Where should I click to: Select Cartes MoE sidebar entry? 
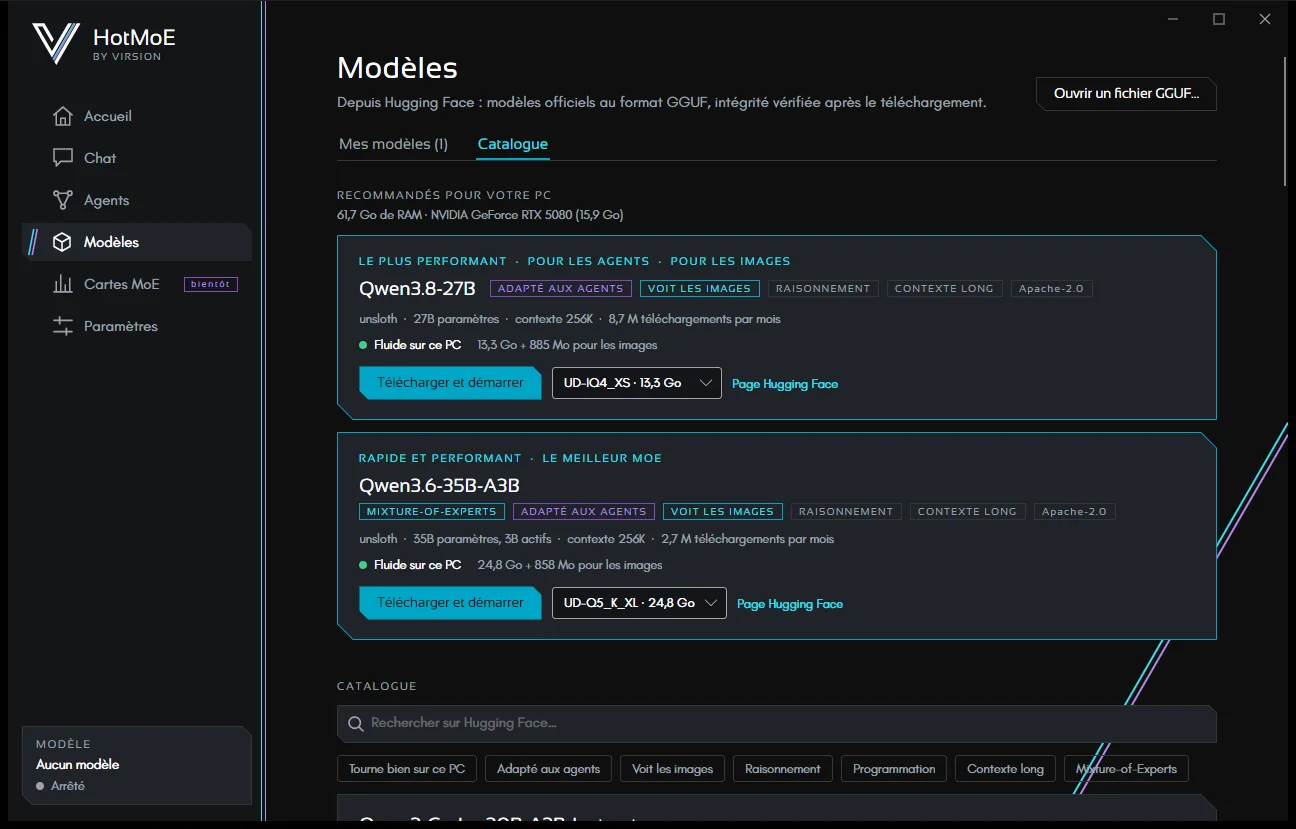(x=137, y=284)
